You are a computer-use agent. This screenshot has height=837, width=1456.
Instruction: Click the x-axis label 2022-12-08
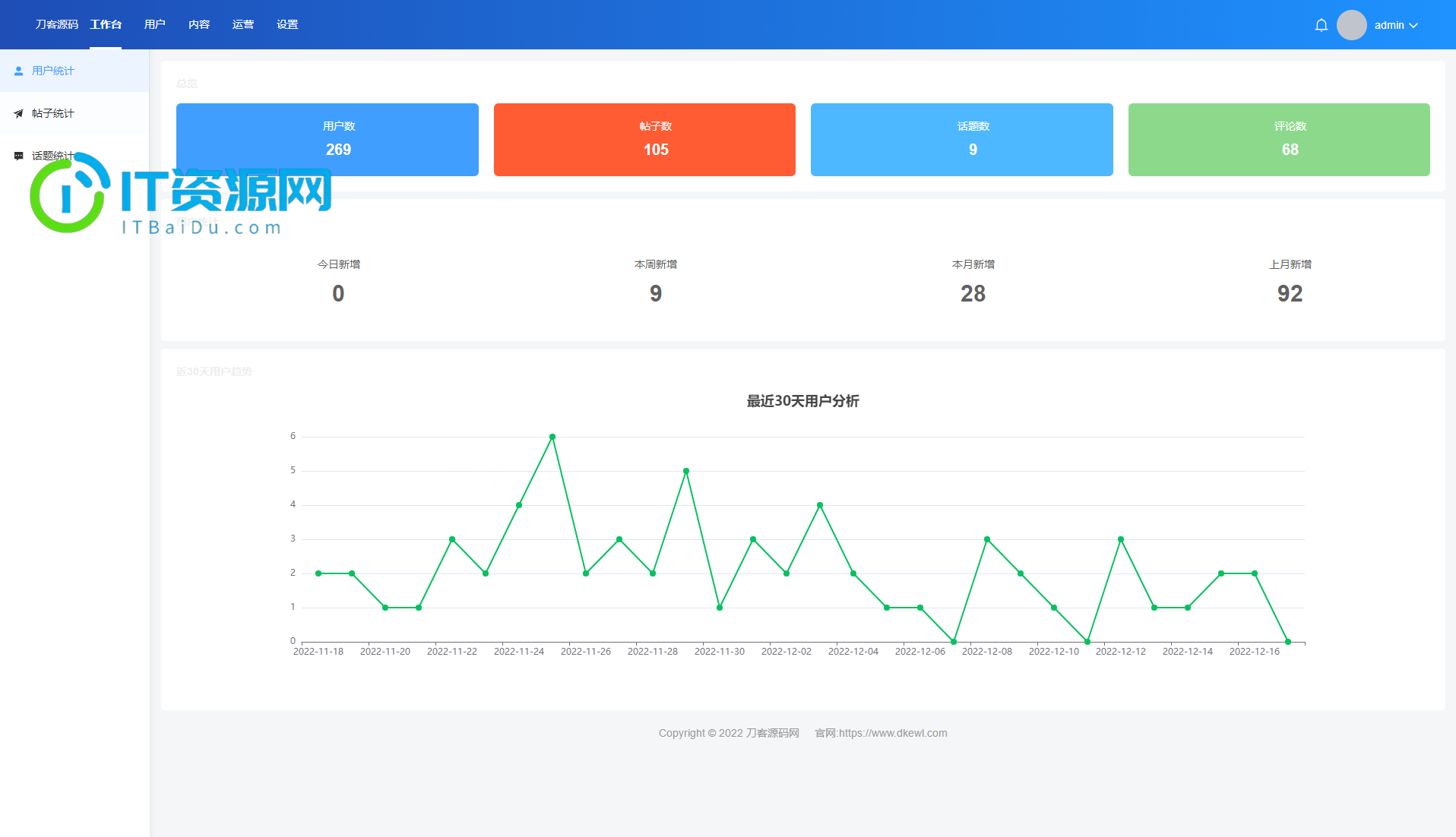[987, 652]
